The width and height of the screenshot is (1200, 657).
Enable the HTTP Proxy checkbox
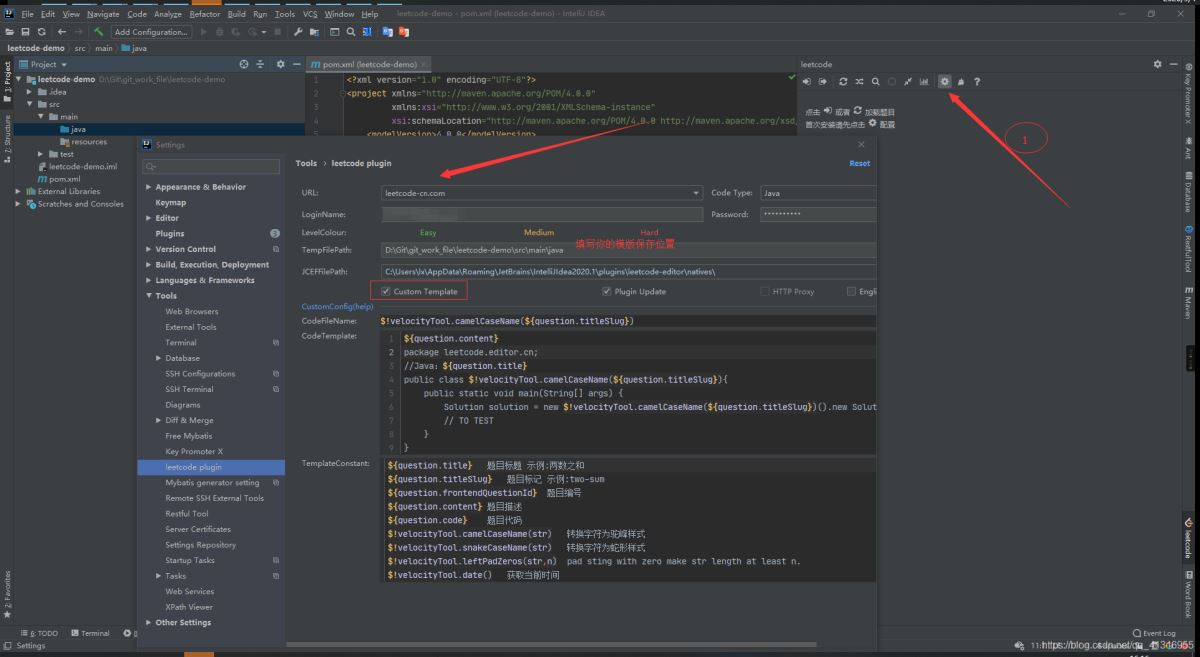[765, 291]
